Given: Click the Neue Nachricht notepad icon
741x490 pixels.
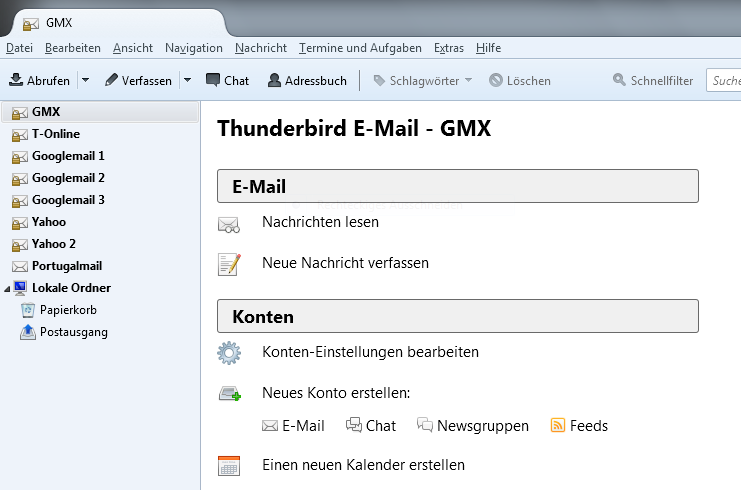Looking at the screenshot, I should [229, 265].
